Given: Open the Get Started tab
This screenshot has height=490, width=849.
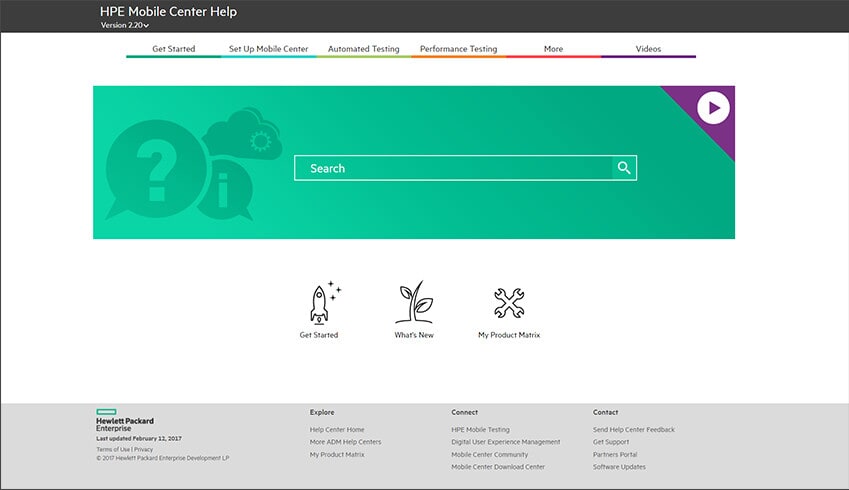Looking at the screenshot, I should tap(173, 49).
